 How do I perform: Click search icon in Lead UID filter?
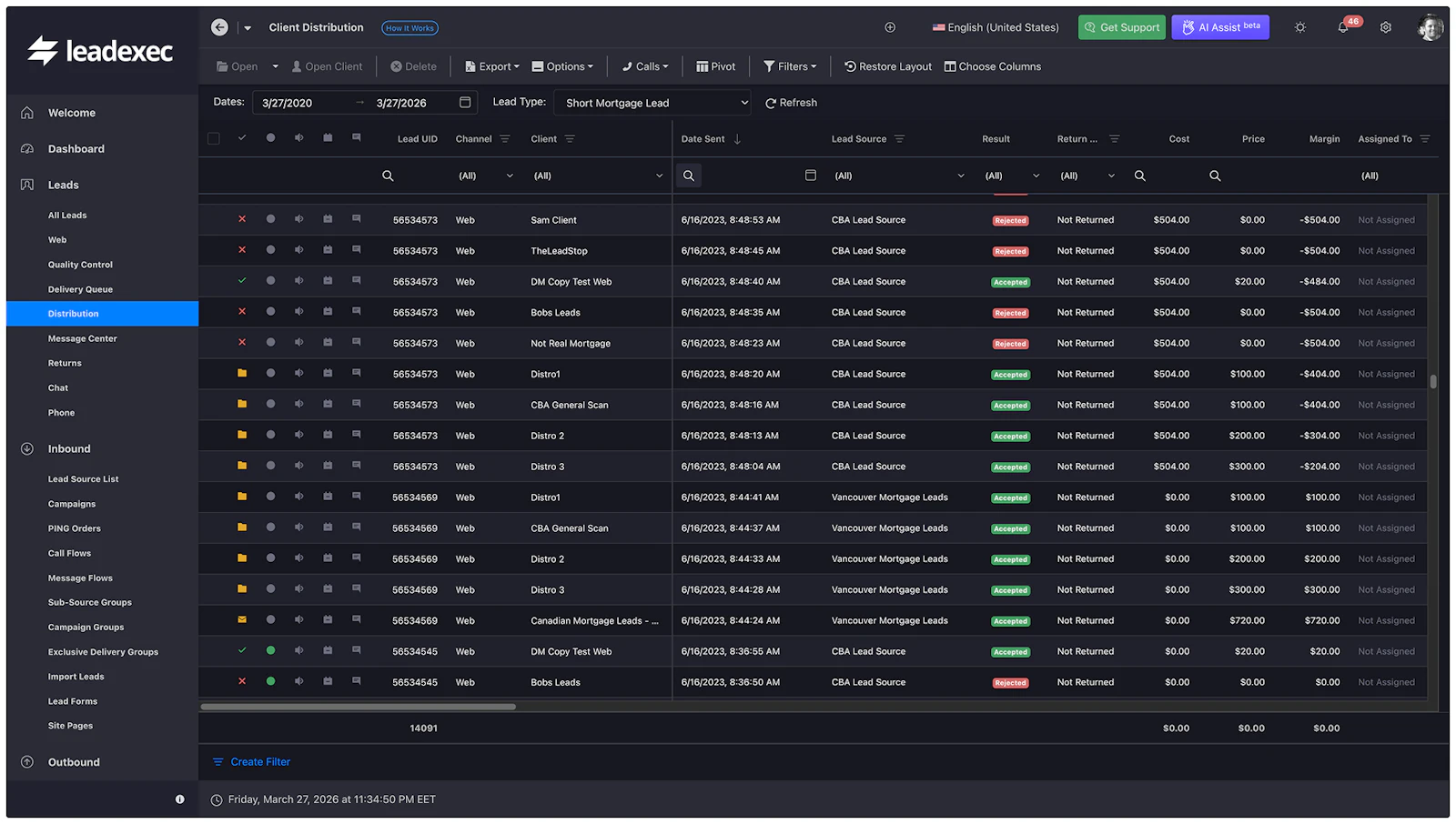tap(388, 176)
